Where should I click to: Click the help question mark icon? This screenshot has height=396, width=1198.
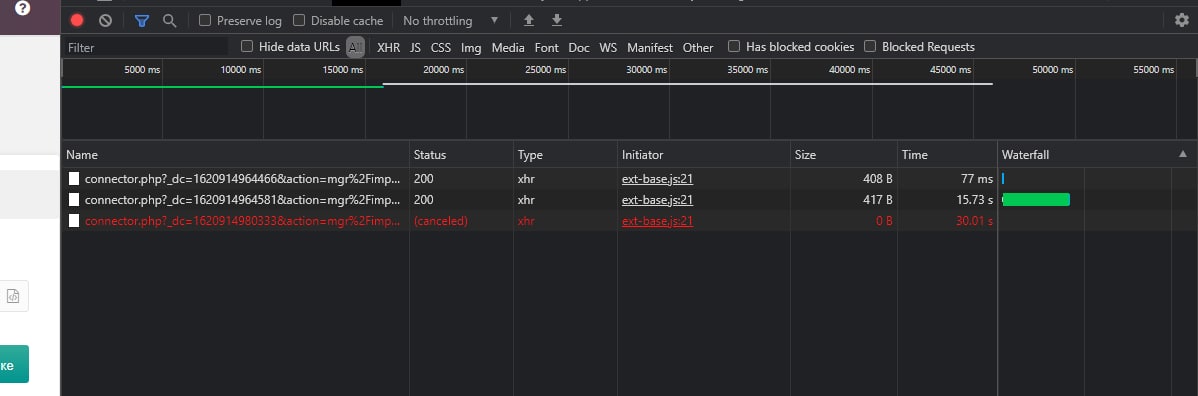(23, 8)
